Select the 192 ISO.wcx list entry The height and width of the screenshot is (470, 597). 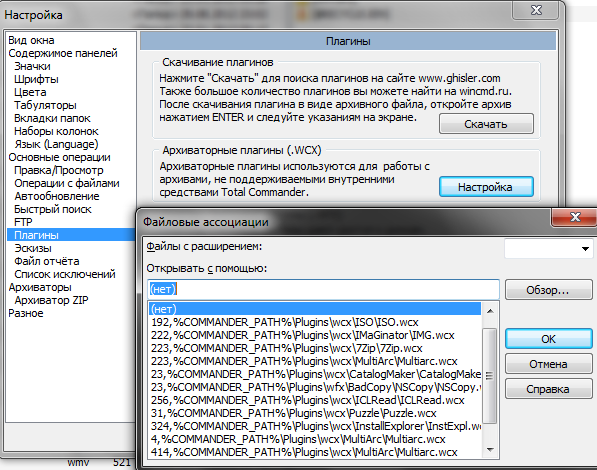tap(315, 322)
